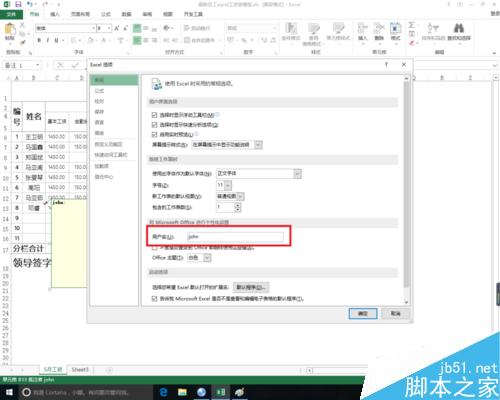This screenshot has height=400, width=500.
Task: Click the Default Programs (默认程序) button
Action: point(251,287)
